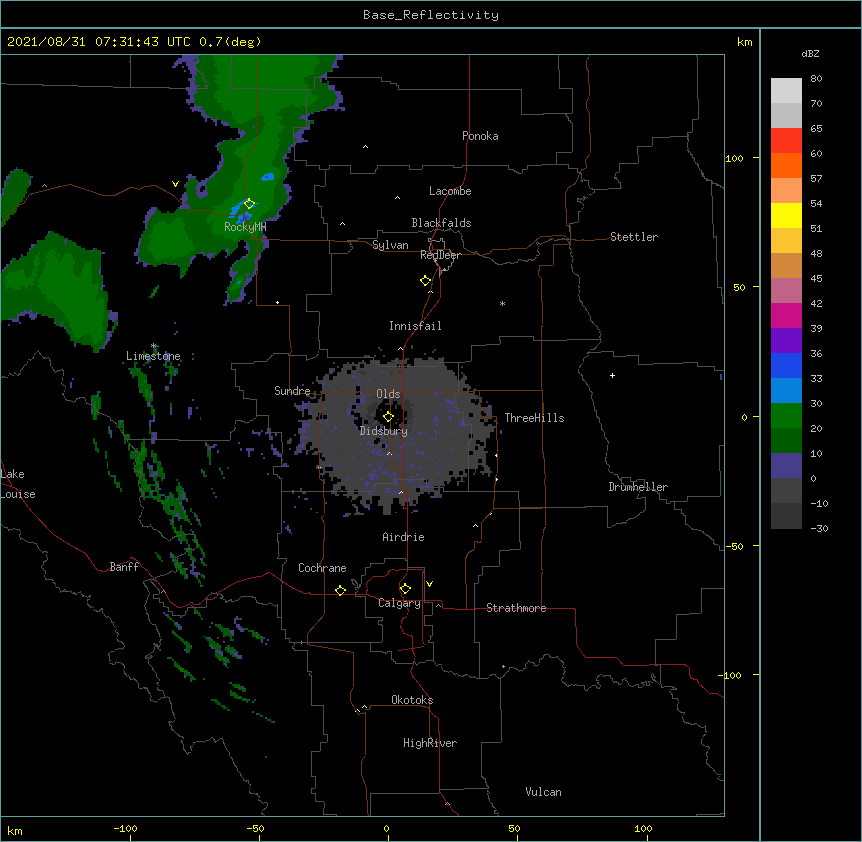Image resolution: width=862 pixels, height=842 pixels.
Task: Click the -50 tick on bottom horizontal axis
Action: pos(255,828)
